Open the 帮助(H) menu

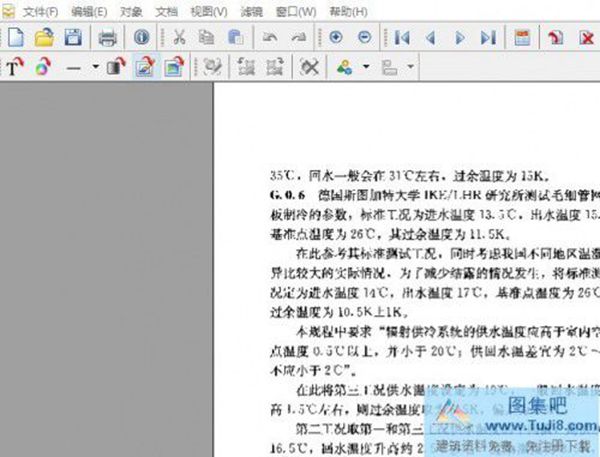tap(348, 12)
